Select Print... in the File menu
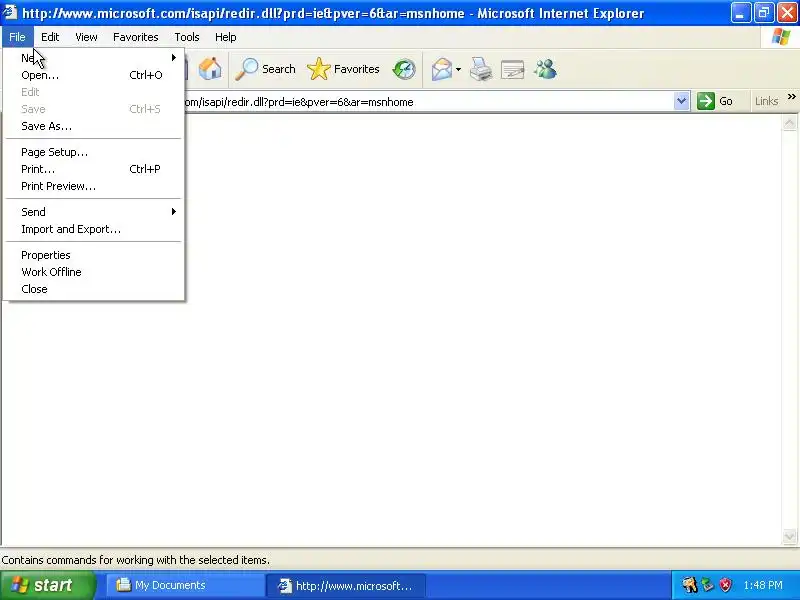Viewport: 800px width, 600px height. 94,169
